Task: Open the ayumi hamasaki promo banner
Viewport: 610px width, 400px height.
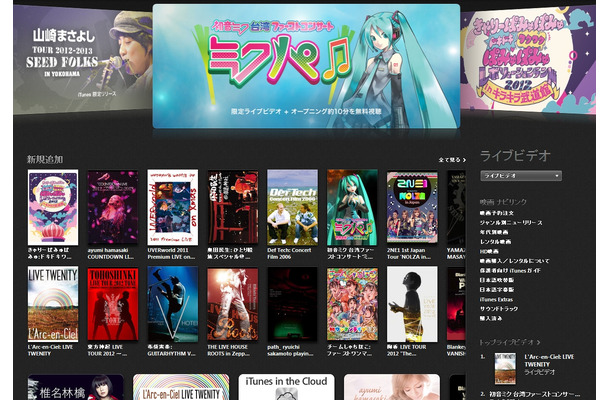Action: pyautogui.click(x=392, y=388)
